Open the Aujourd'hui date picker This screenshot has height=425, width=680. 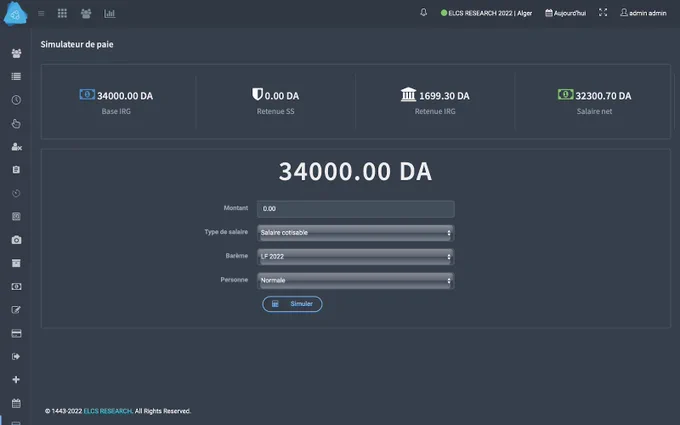click(566, 13)
